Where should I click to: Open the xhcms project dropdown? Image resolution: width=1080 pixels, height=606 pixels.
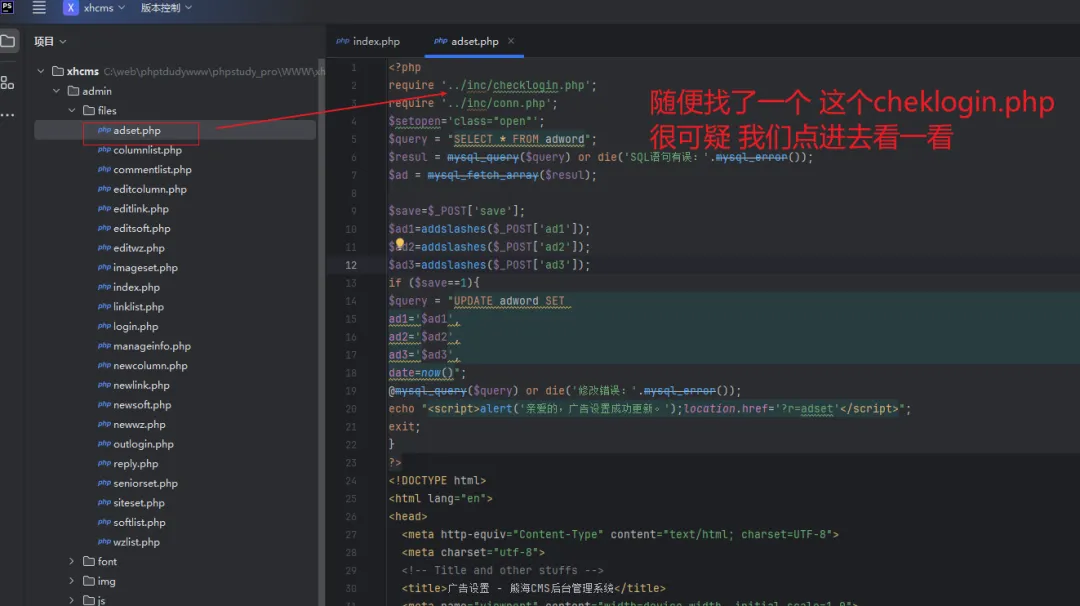105,8
